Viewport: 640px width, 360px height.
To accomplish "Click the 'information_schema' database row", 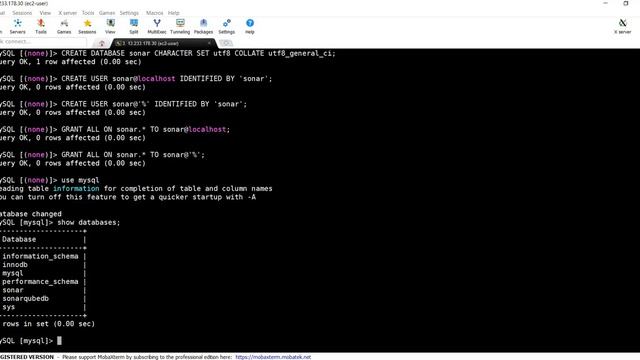I will (40, 256).
